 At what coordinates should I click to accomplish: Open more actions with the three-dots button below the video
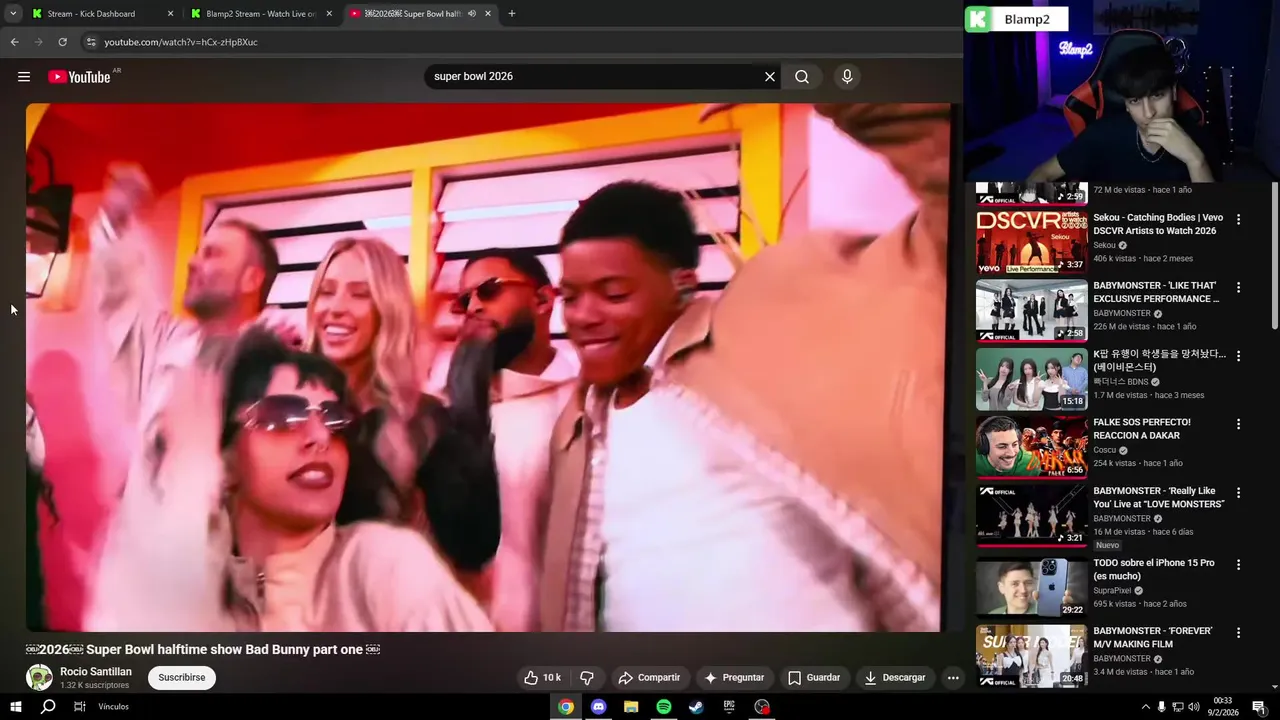953,678
